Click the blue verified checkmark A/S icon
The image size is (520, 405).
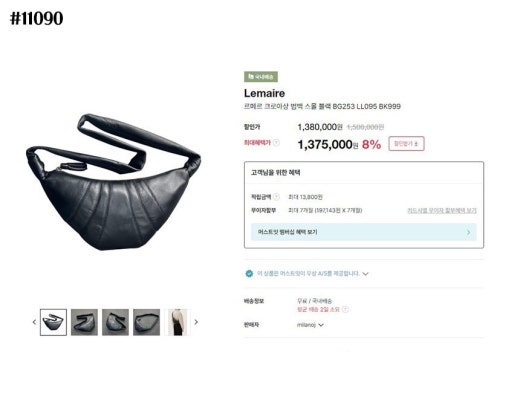249,274
